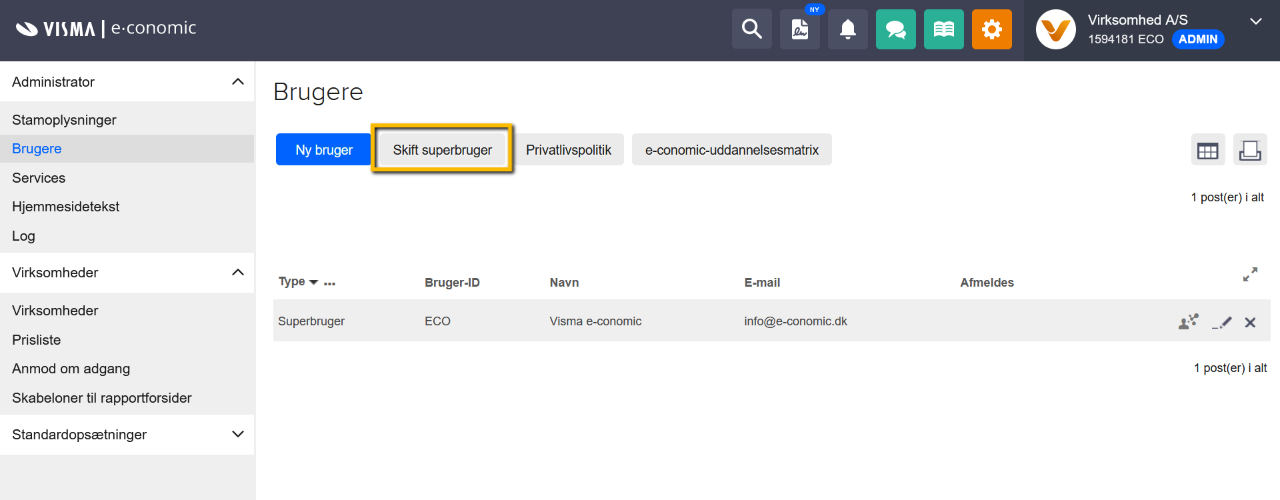
Task: Open the table column layout icon
Action: [x=1208, y=150]
